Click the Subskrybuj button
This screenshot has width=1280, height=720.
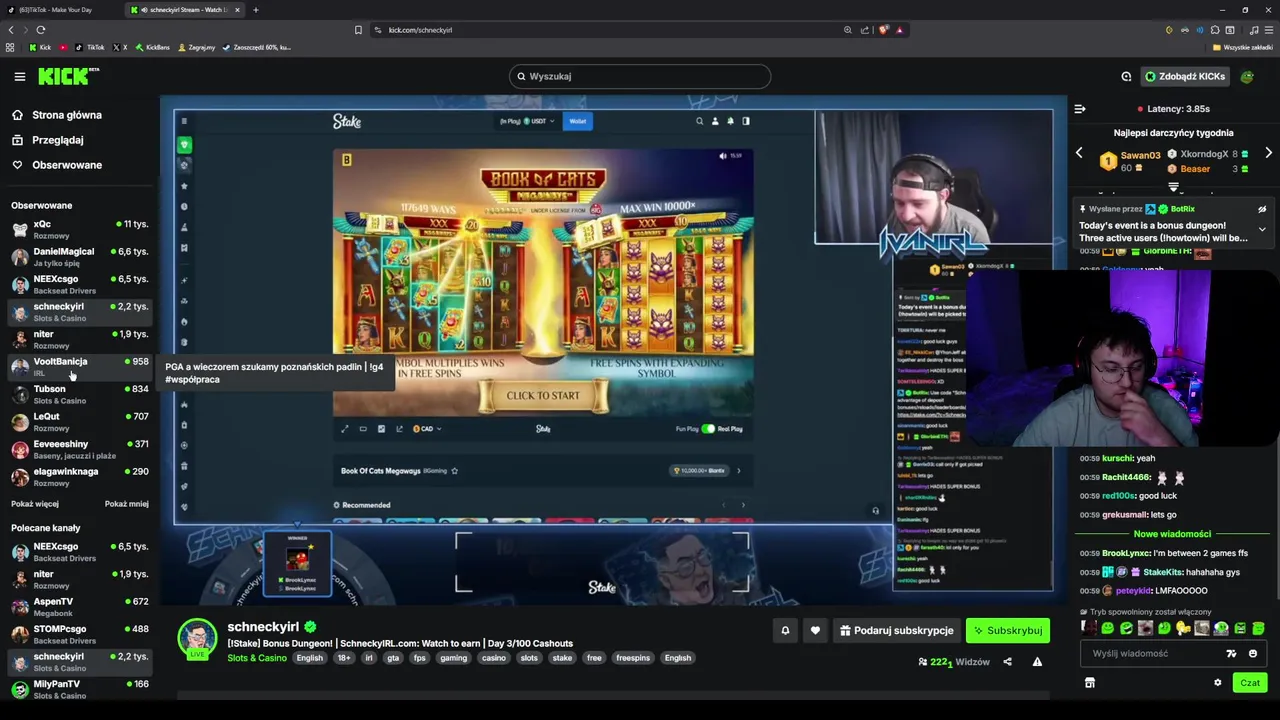1008,630
